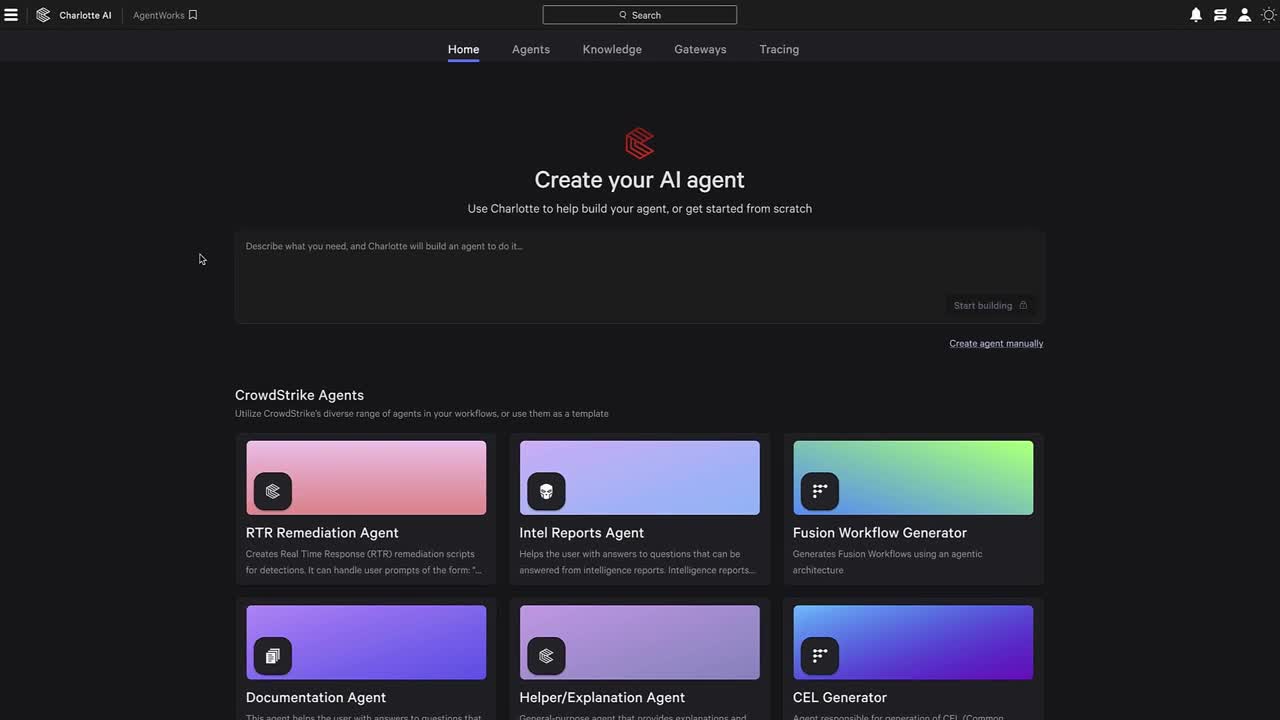
Task: Go to the Tracing tab
Action: 779,49
